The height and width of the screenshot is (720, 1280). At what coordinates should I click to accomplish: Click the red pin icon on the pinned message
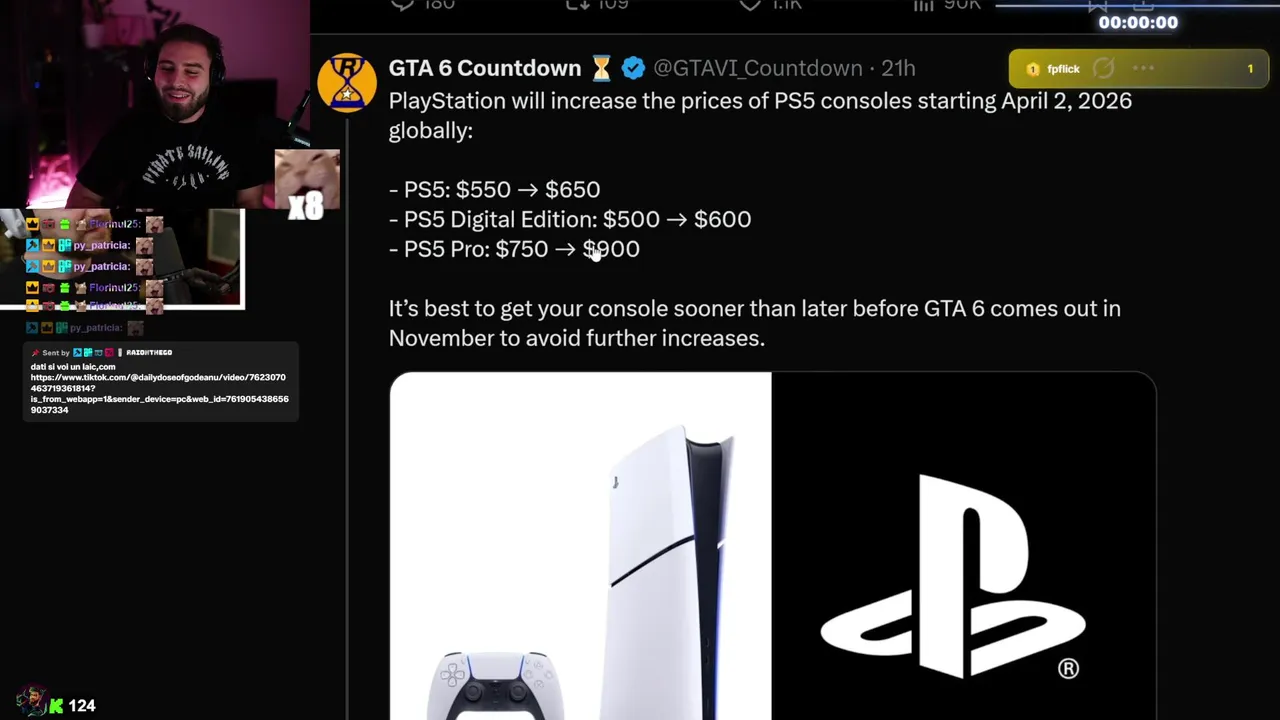[35, 353]
